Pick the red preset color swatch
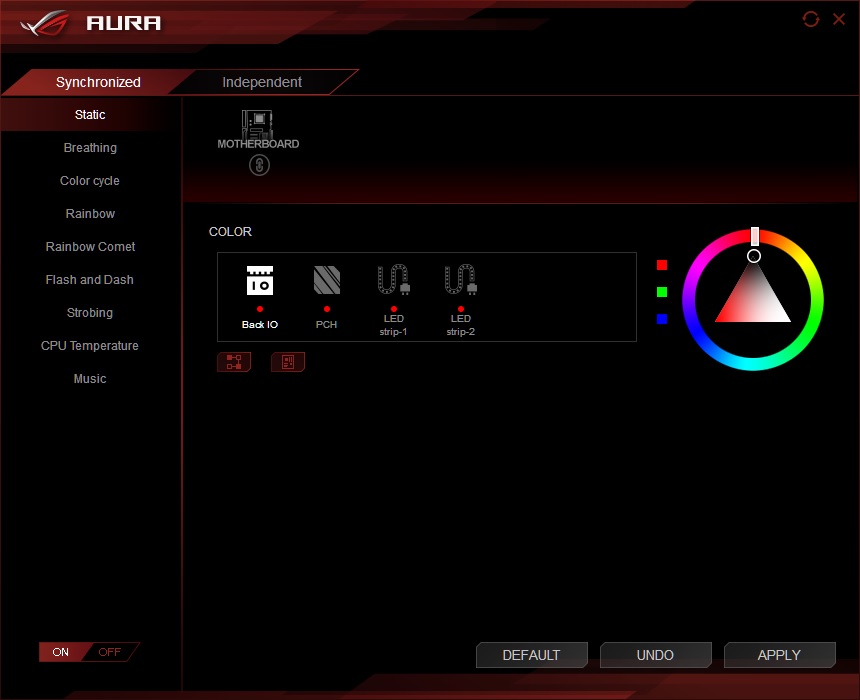Viewport: 860px width, 700px height. pos(662,265)
